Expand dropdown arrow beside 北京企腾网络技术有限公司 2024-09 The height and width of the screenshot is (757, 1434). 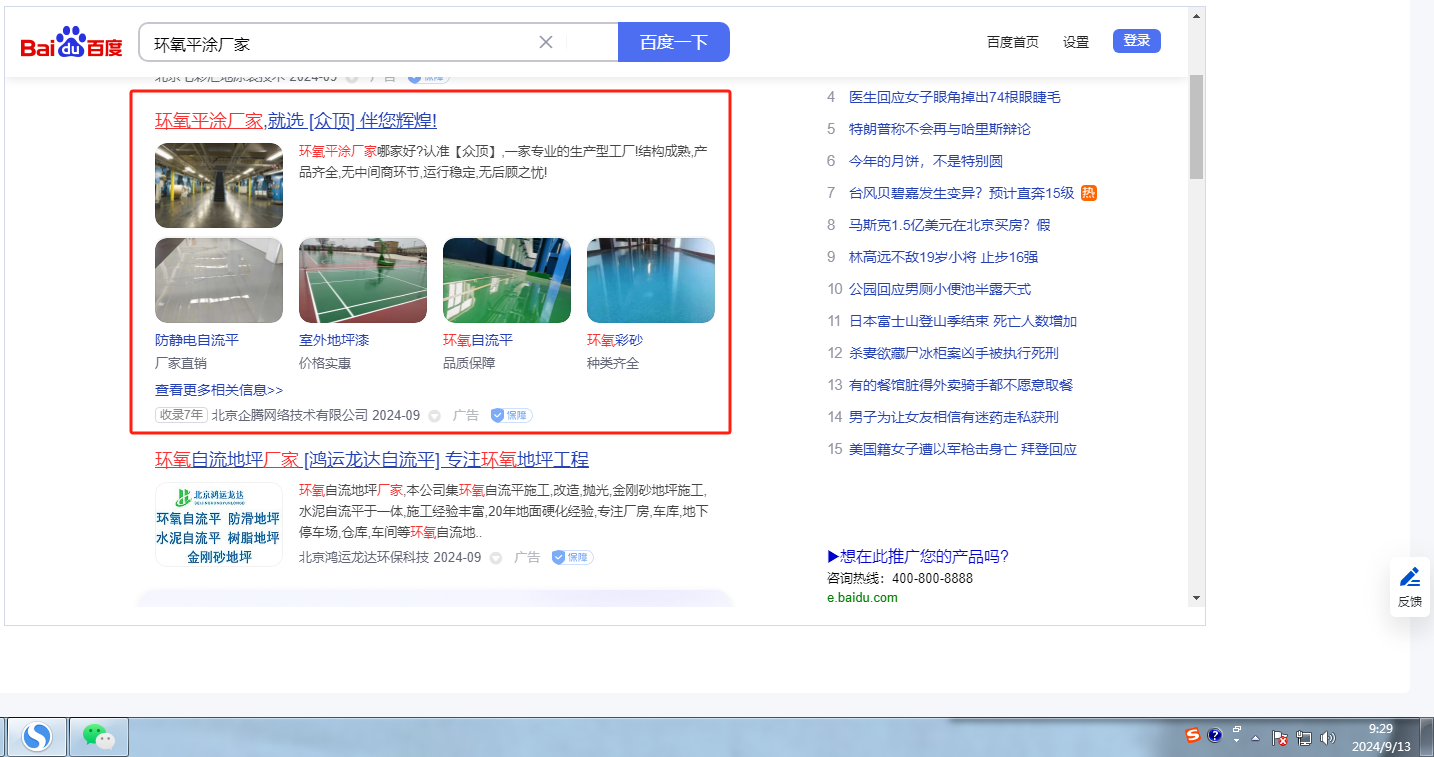435,416
